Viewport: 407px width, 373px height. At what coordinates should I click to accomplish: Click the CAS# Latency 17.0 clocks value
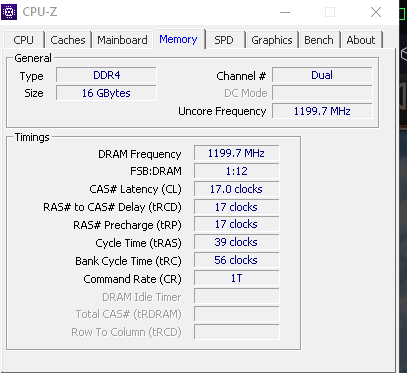pos(236,189)
